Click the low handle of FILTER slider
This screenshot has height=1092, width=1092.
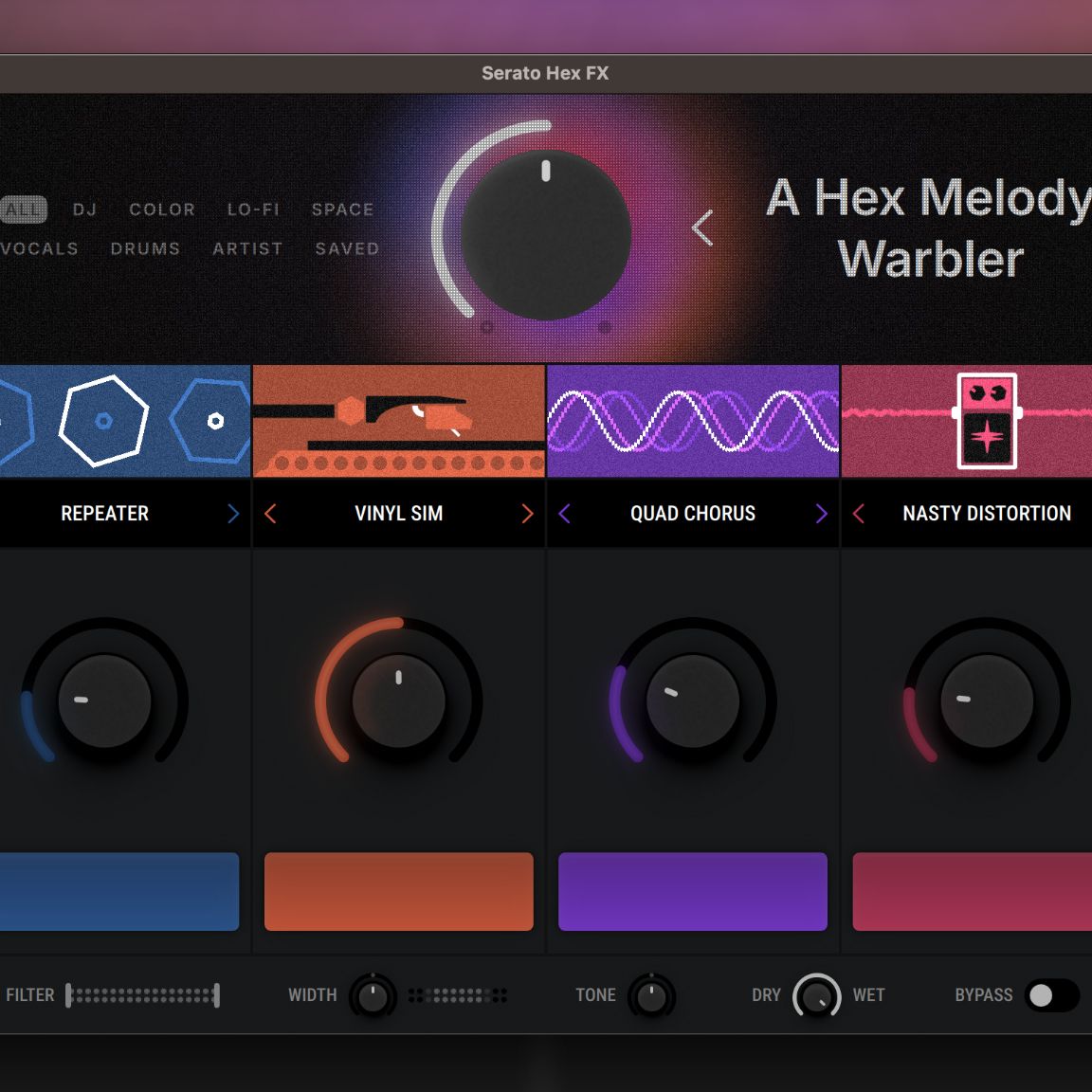pyautogui.click(x=68, y=995)
